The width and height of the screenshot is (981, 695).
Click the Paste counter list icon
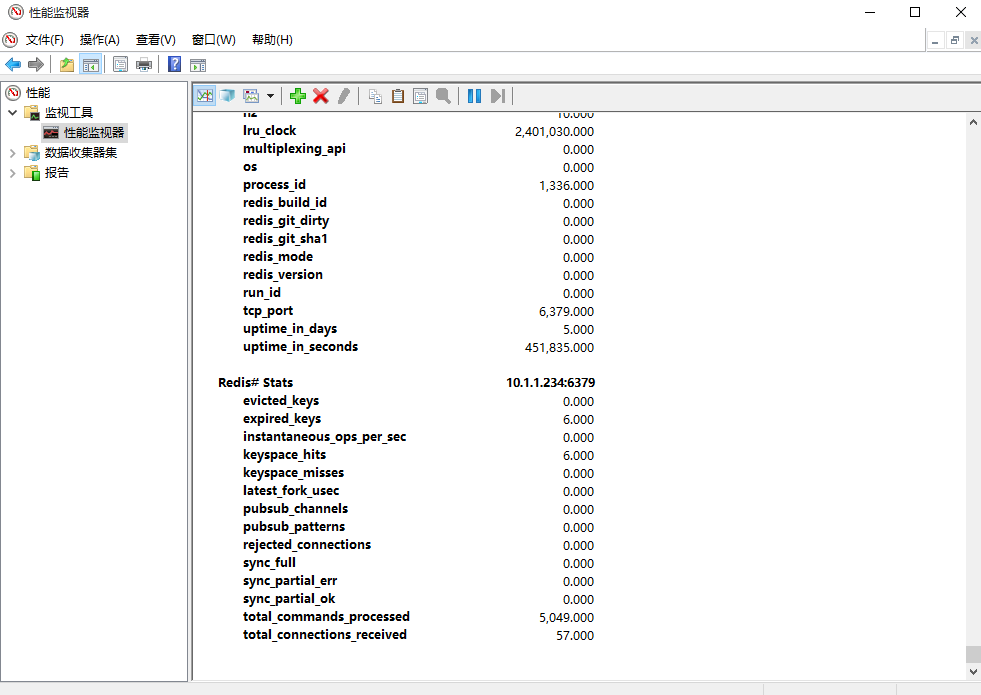click(398, 96)
